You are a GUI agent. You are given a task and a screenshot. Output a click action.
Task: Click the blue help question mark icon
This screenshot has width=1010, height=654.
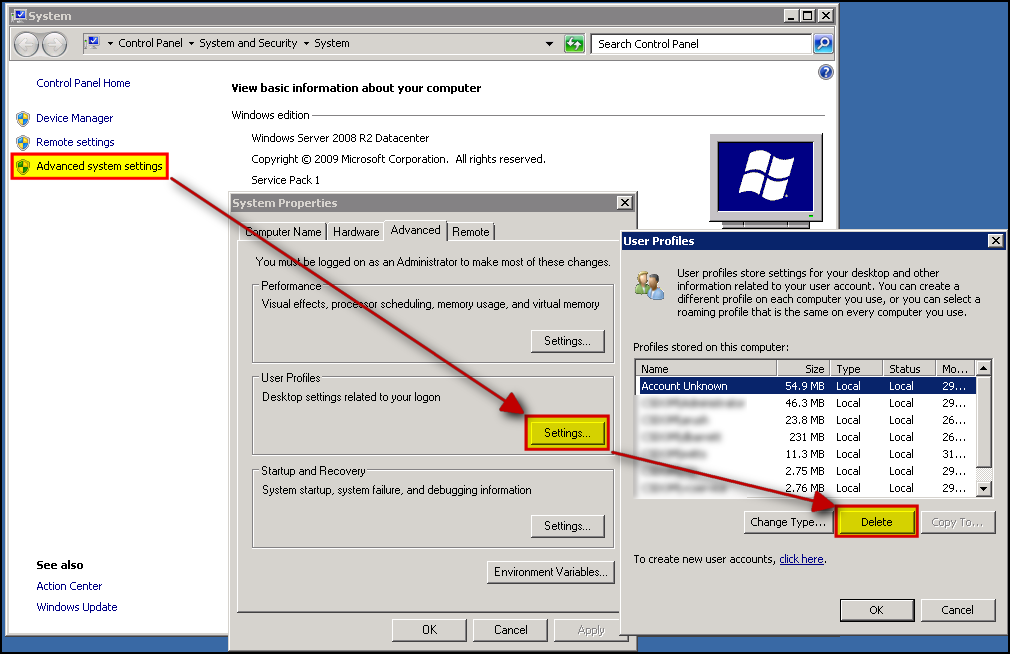(x=825, y=72)
